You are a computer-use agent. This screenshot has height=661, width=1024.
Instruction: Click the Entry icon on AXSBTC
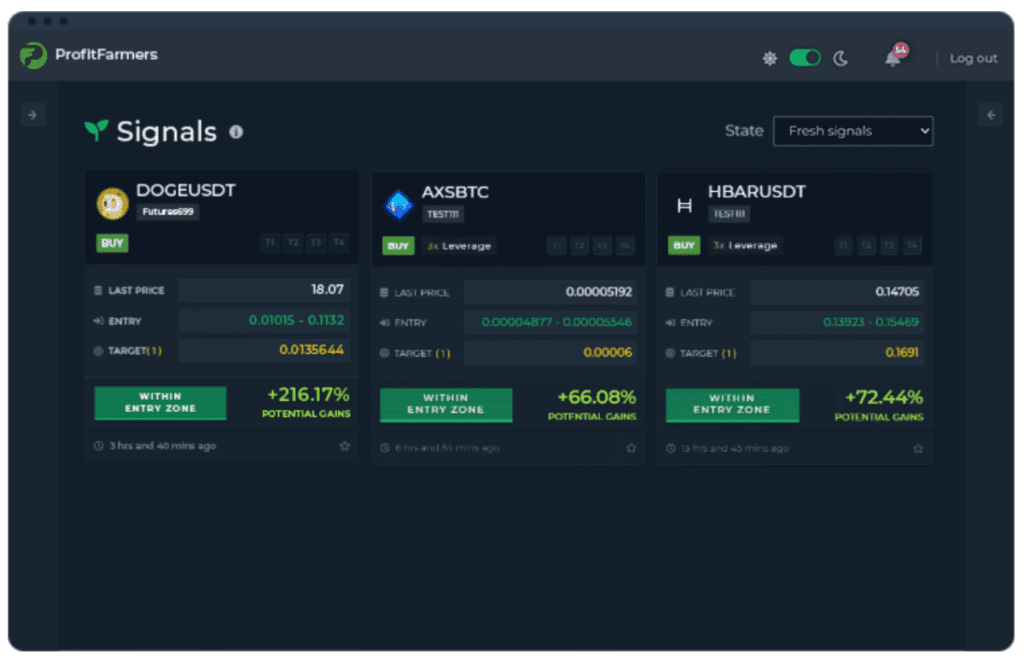click(x=385, y=323)
